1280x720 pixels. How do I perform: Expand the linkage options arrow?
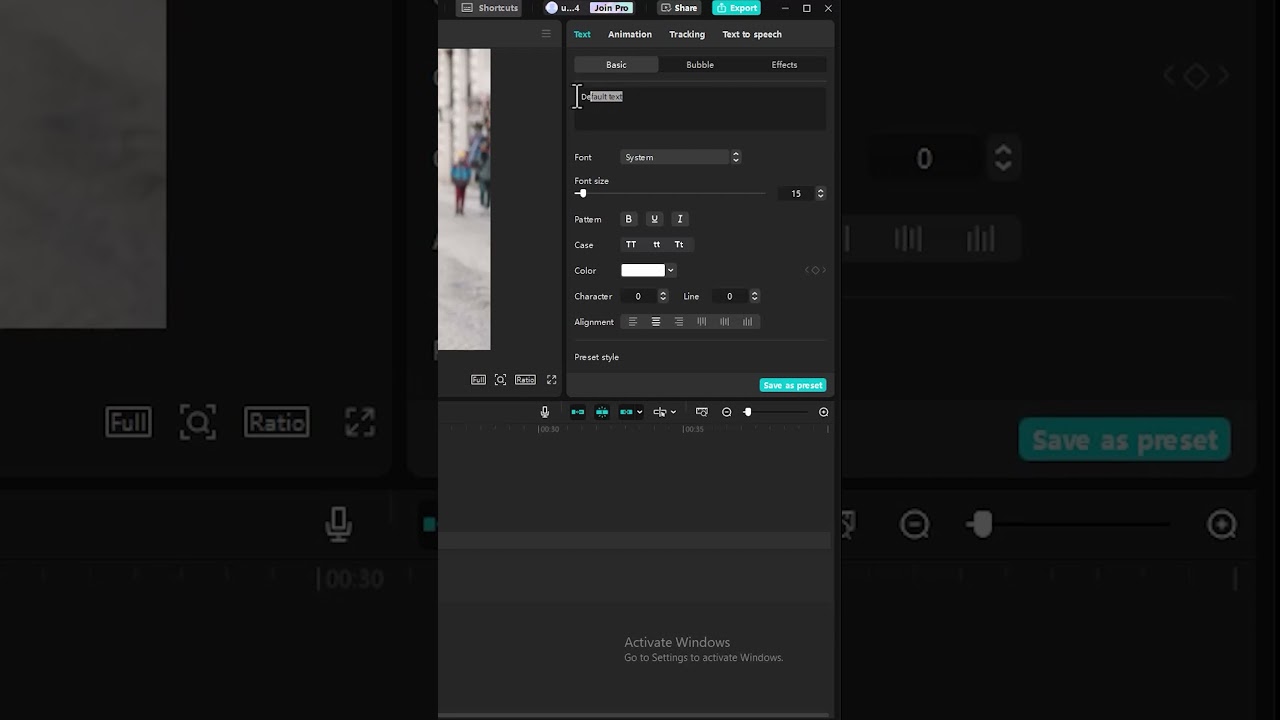640,412
